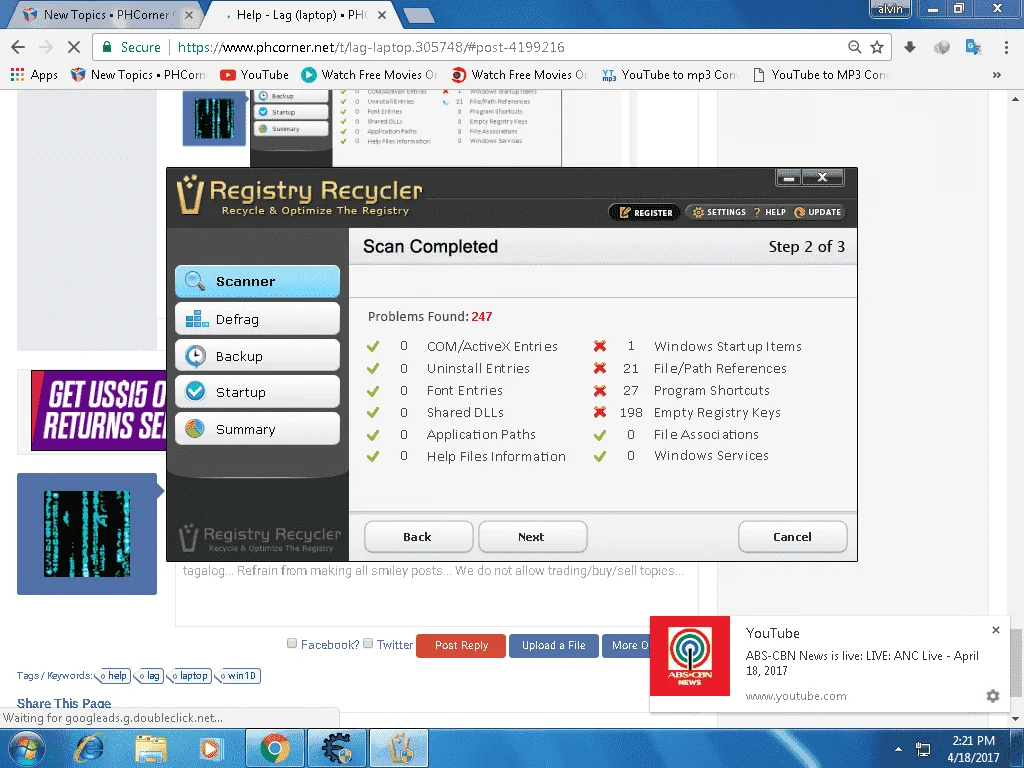Click the 'lag' tag link
This screenshot has height=768, width=1024.
coord(150,675)
